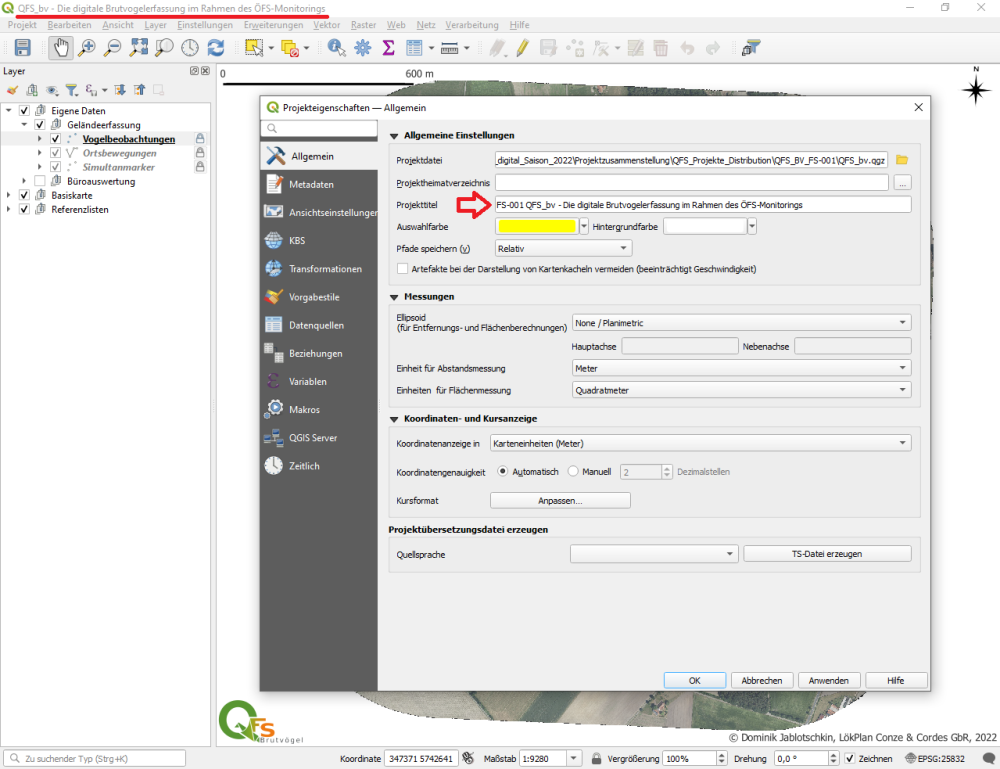Click the Refresh map icon
The height and width of the screenshot is (769, 1000).
pyautogui.click(x=216, y=48)
